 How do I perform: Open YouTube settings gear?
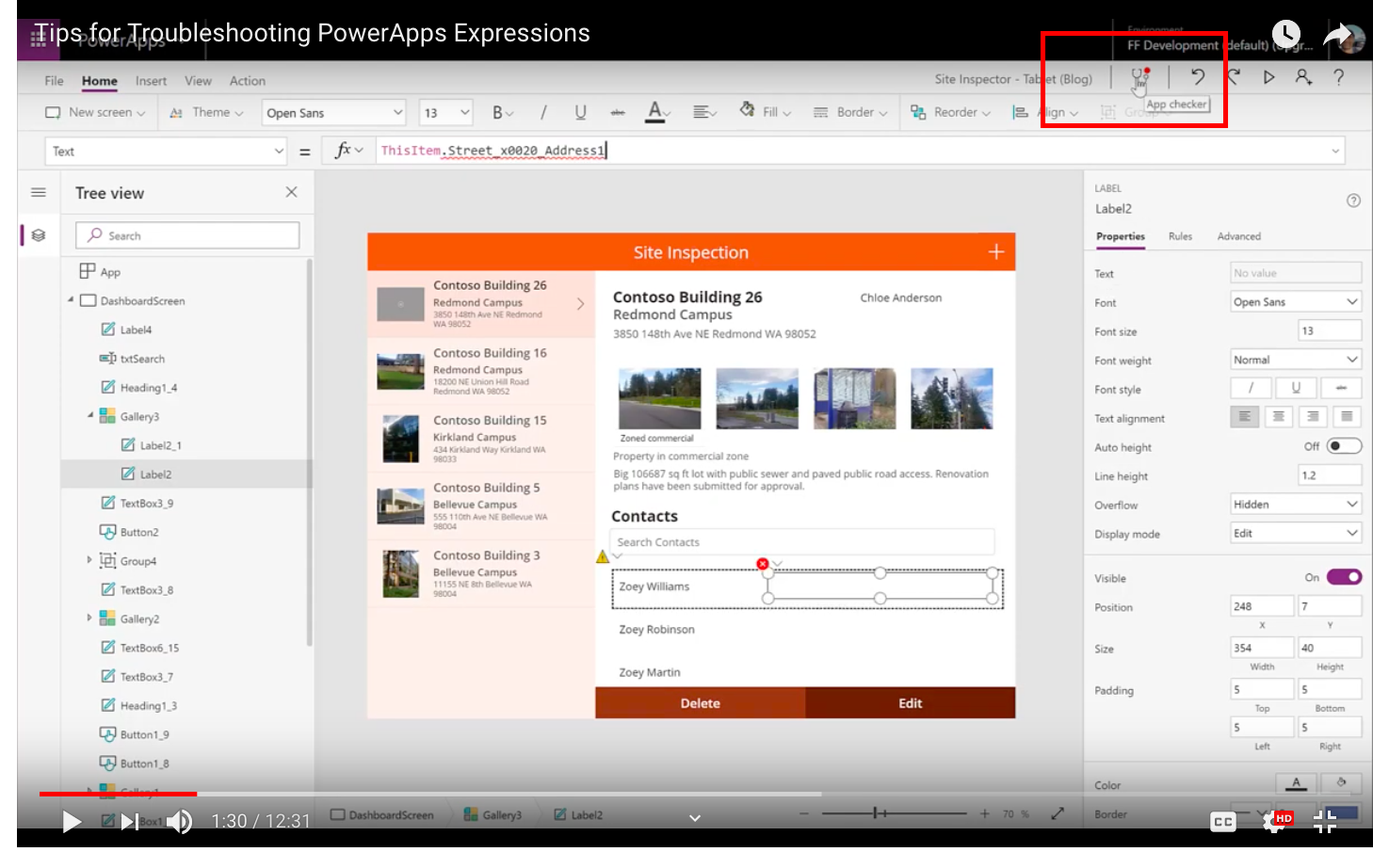pos(1276,822)
